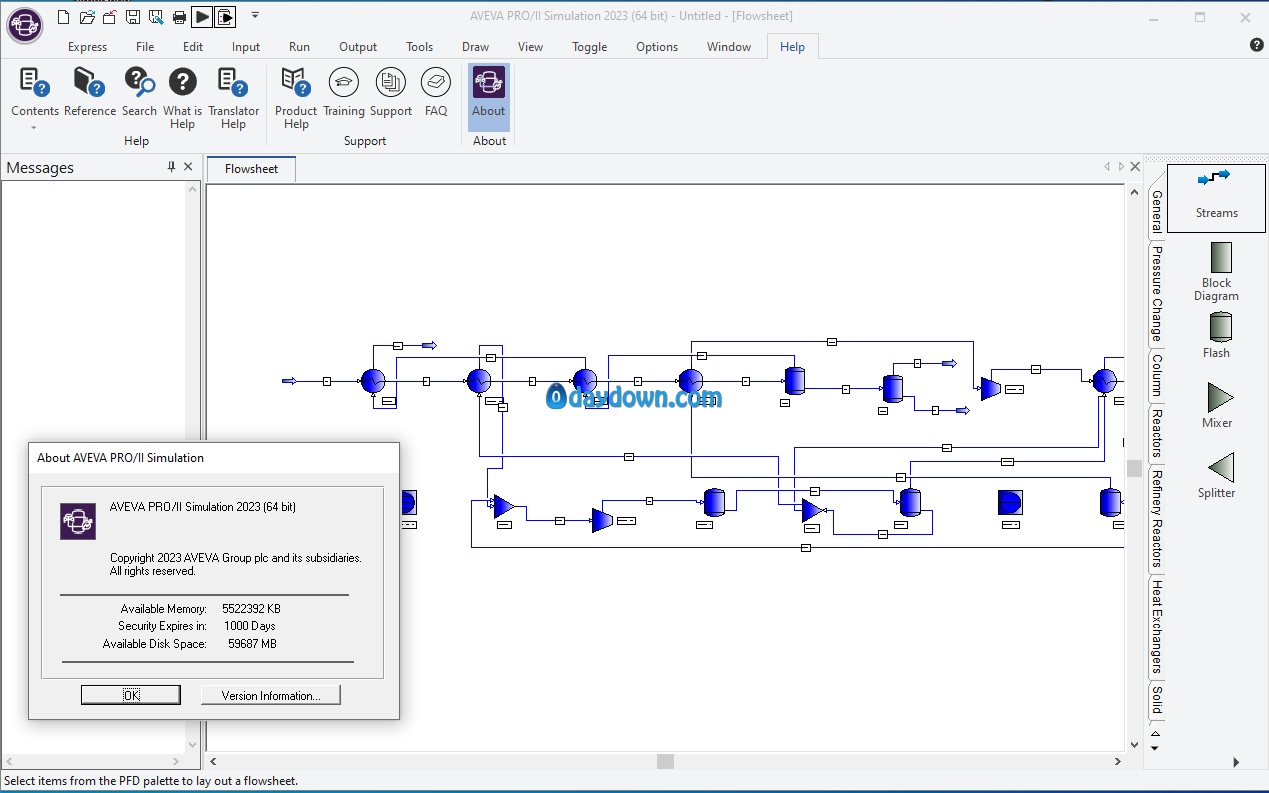Viewport: 1269px width, 793px height.
Task: Expand the quick access toolbar customize arrow
Action: [255, 16]
